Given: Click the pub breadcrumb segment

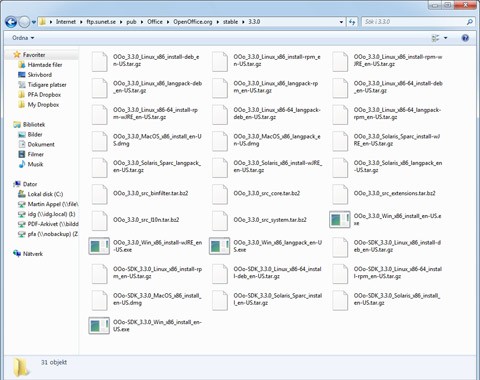Looking at the screenshot, I should pyautogui.click(x=131, y=22).
